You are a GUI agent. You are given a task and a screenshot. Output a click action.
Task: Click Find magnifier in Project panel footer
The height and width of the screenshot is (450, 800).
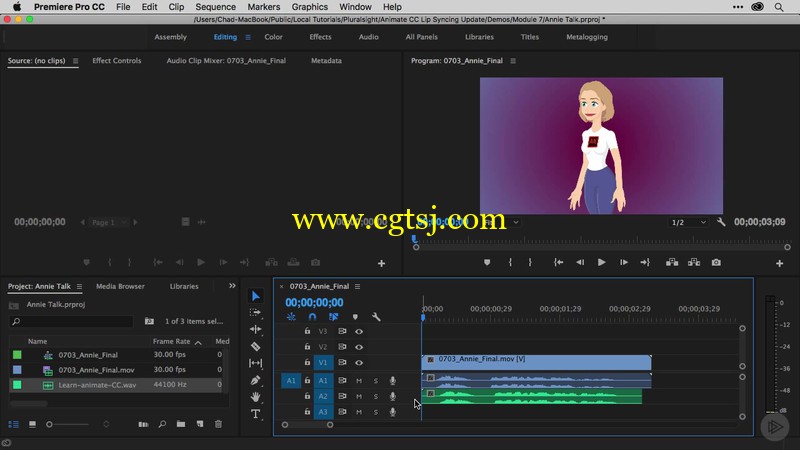pyautogui.click(x=162, y=424)
